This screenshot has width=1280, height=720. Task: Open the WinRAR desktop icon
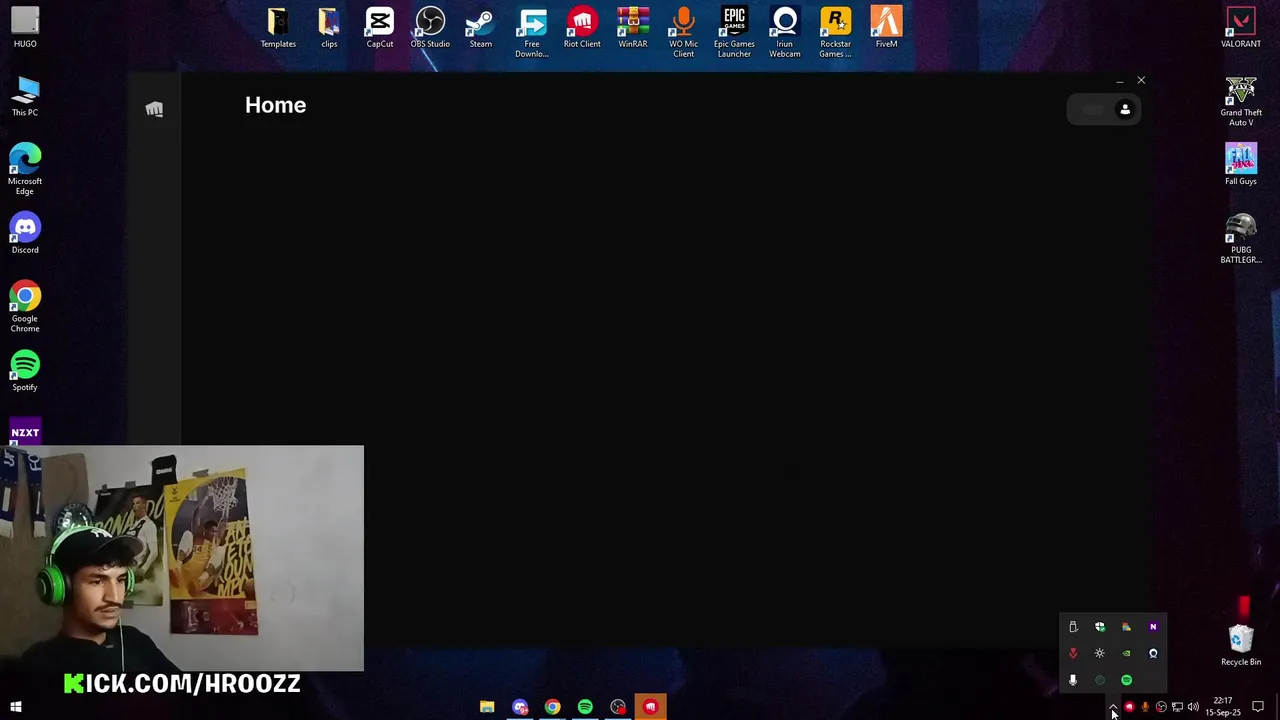(633, 28)
